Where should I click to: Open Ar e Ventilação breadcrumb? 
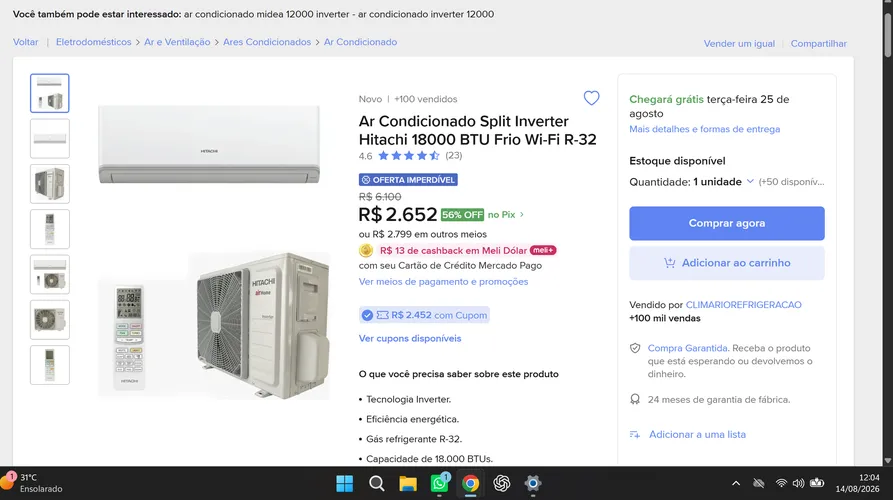pos(177,42)
